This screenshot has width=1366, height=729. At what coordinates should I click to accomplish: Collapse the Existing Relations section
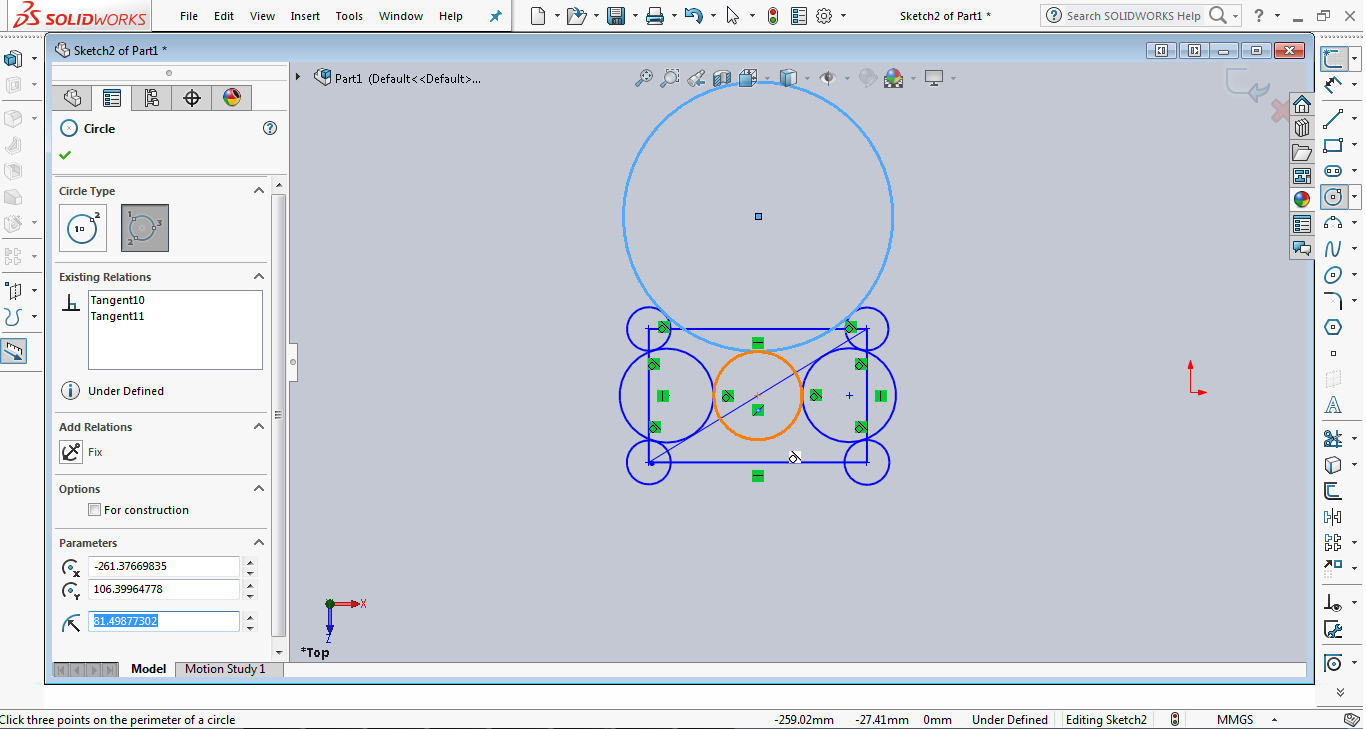pyautogui.click(x=259, y=277)
